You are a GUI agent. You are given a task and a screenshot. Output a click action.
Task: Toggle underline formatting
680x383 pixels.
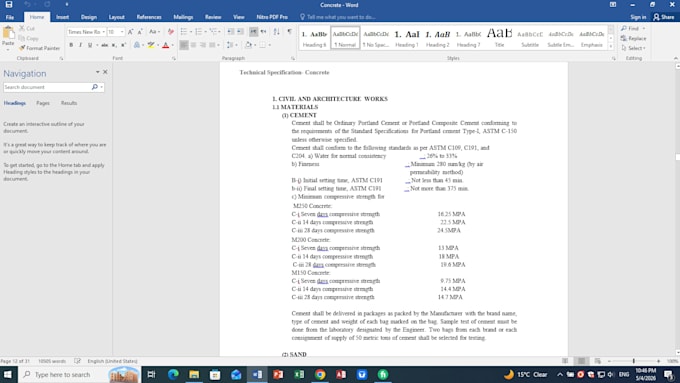tap(90, 45)
